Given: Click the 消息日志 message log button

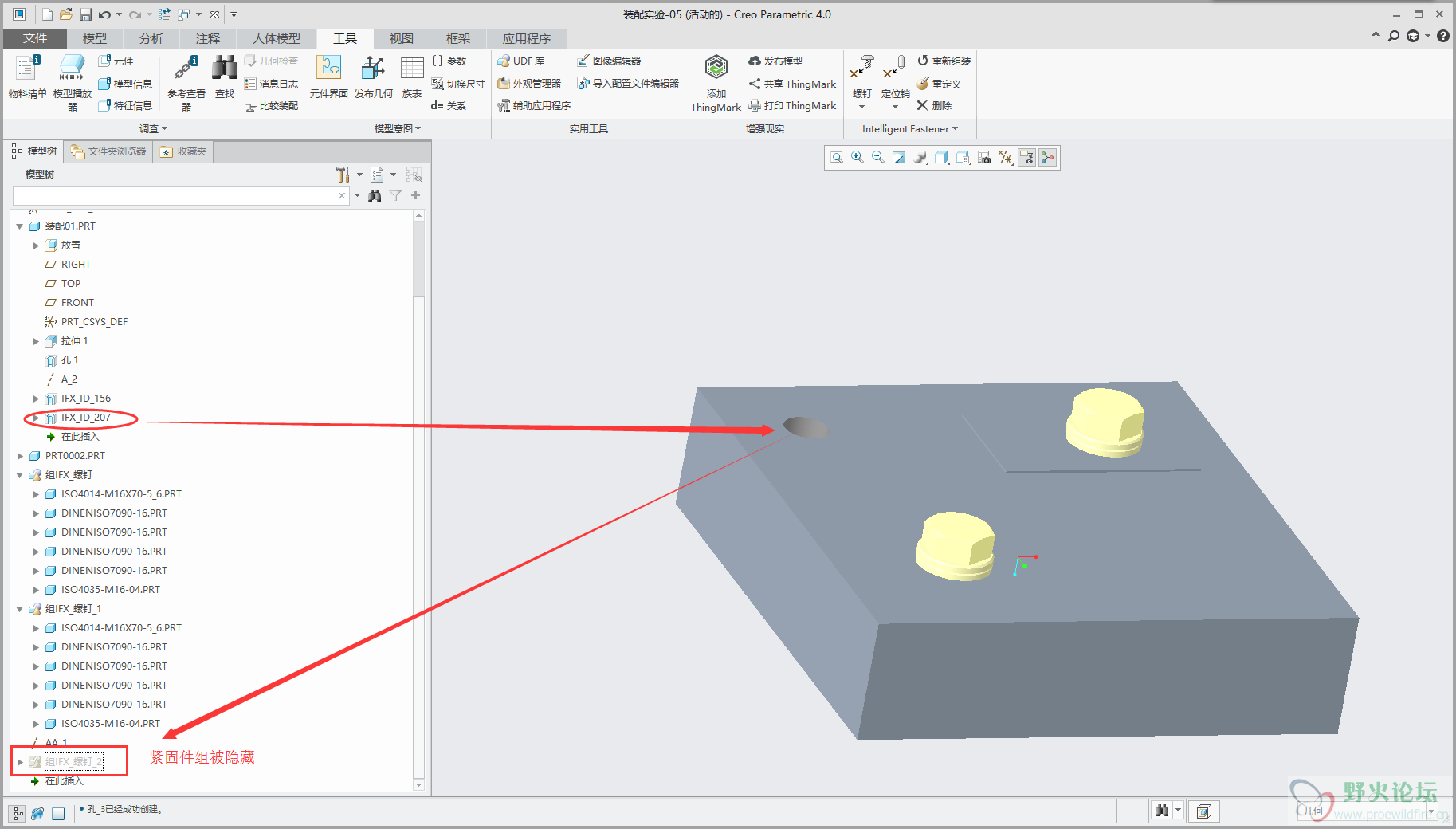Looking at the screenshot, I should (x=271, y=84).
